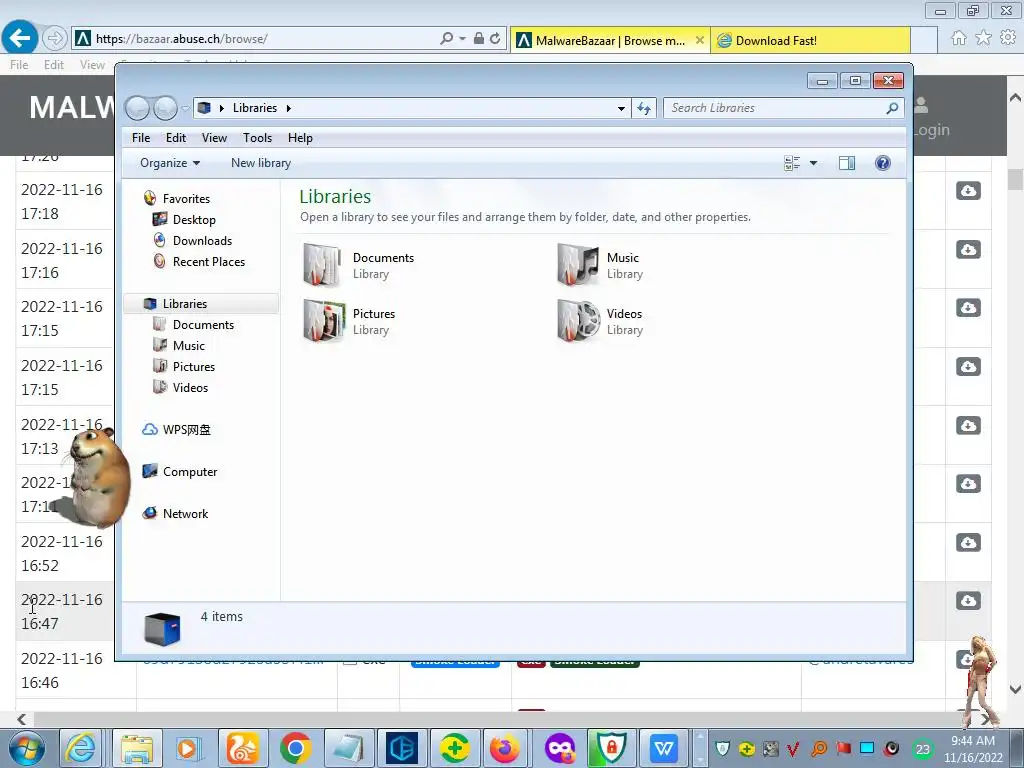1024x768 pixels.
Task: Close the MalwareBazaar tab
Action: pyautogui.click(x=699, y=40)
